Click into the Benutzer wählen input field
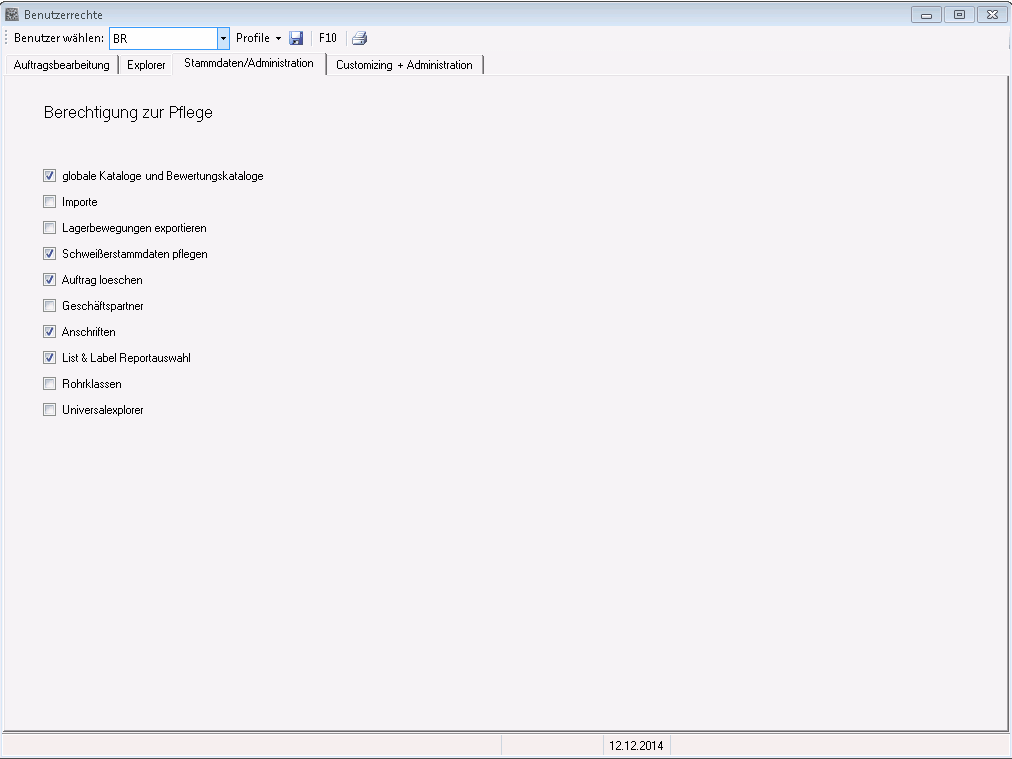This screenshot has width=1012, height=759. 163,38
